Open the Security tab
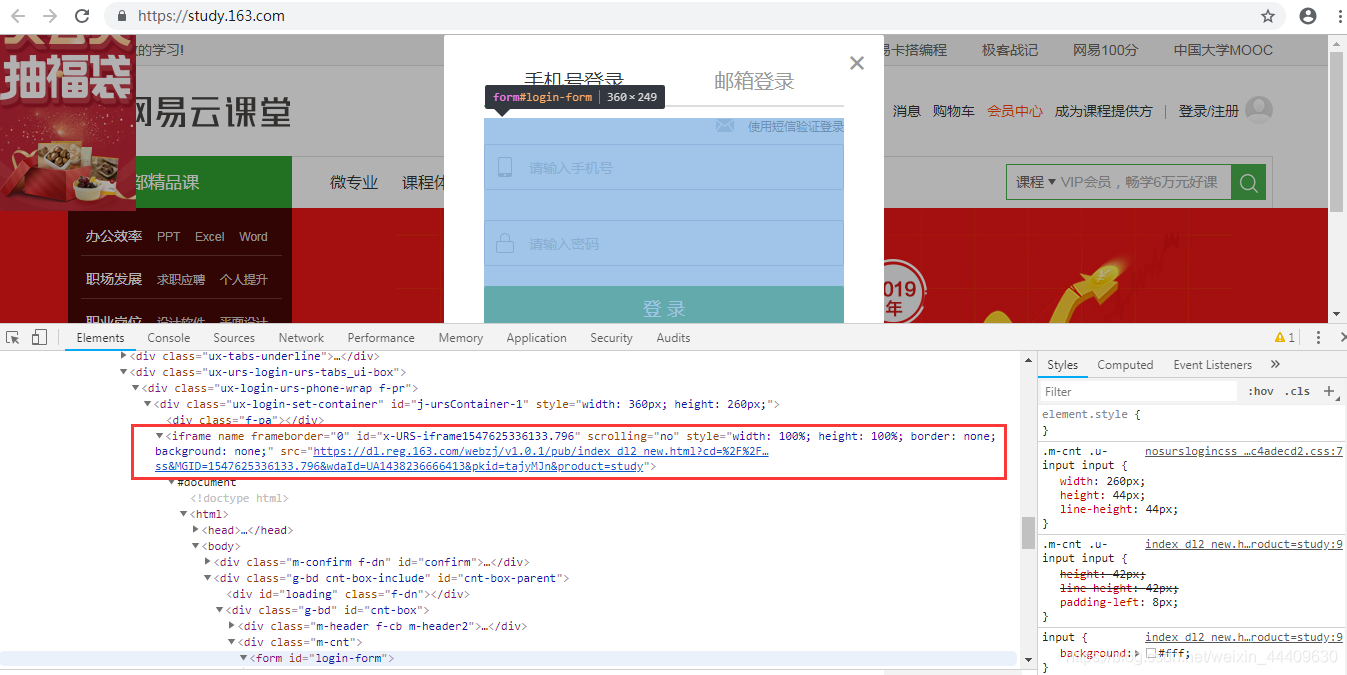Viewport: 1347px width, 675px height. [611, 338]
